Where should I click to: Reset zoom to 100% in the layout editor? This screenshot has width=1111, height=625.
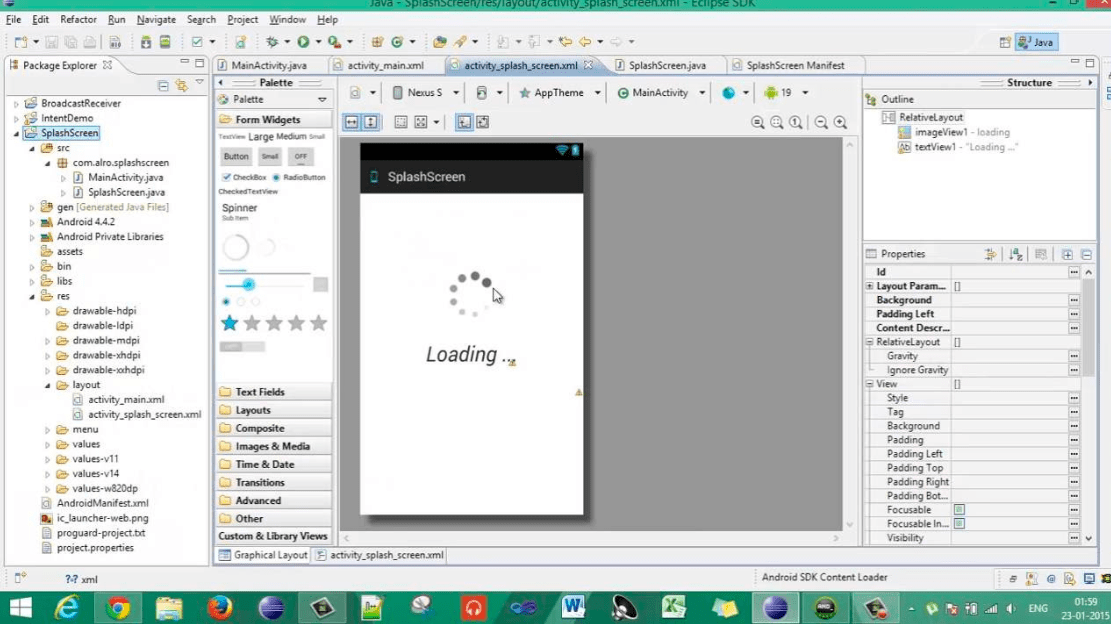794,121
